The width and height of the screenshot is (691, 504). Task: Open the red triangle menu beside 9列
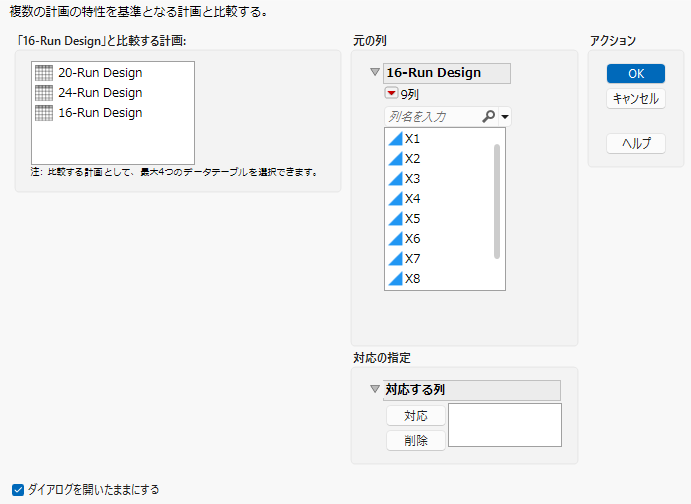point(391,93)
